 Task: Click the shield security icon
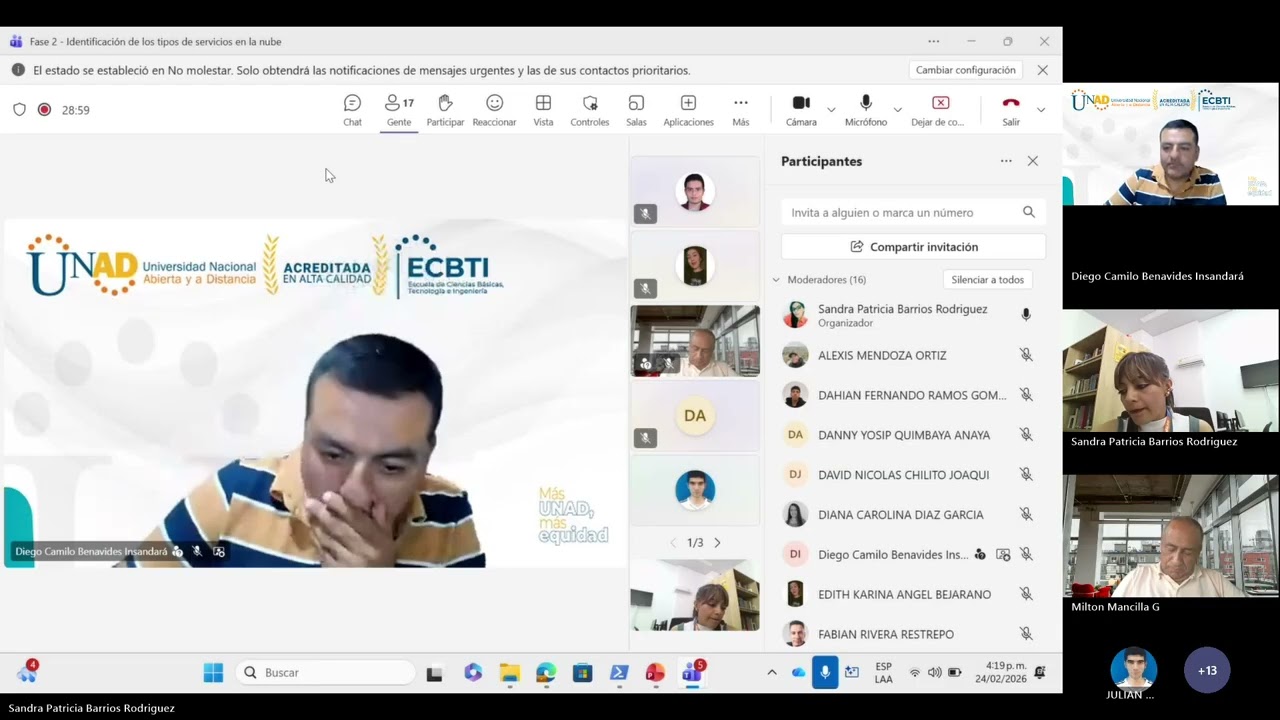point(19,110)
